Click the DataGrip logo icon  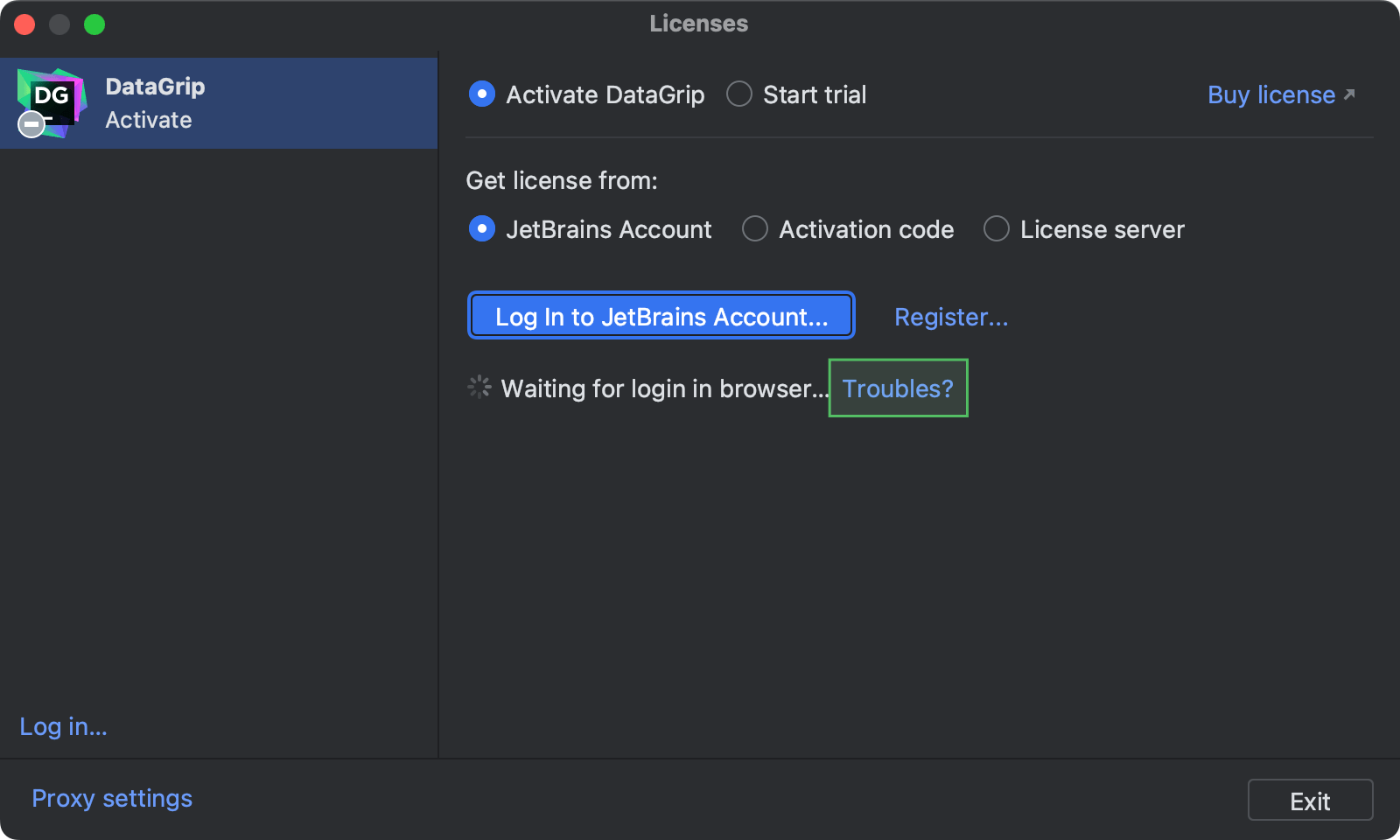coord(52,100)
